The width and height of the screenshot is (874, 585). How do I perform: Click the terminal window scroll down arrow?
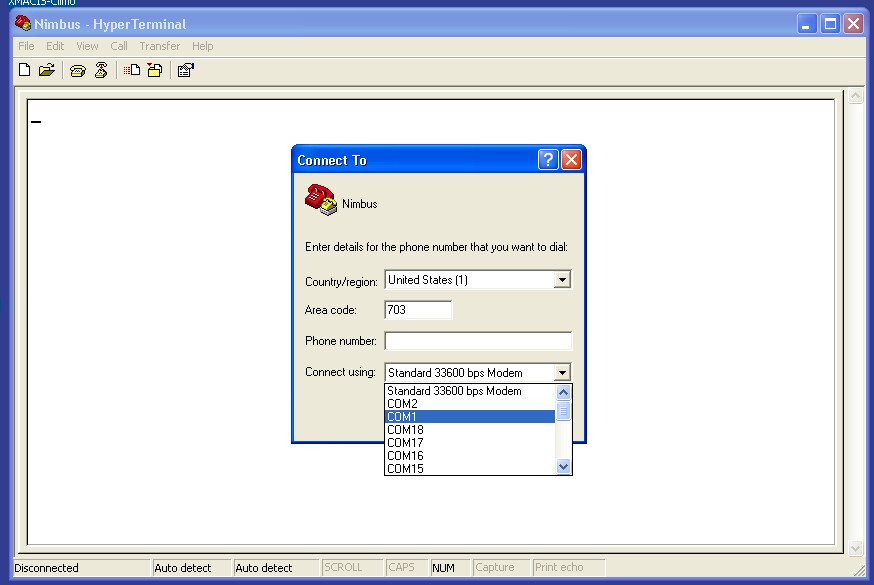[855, 548]
